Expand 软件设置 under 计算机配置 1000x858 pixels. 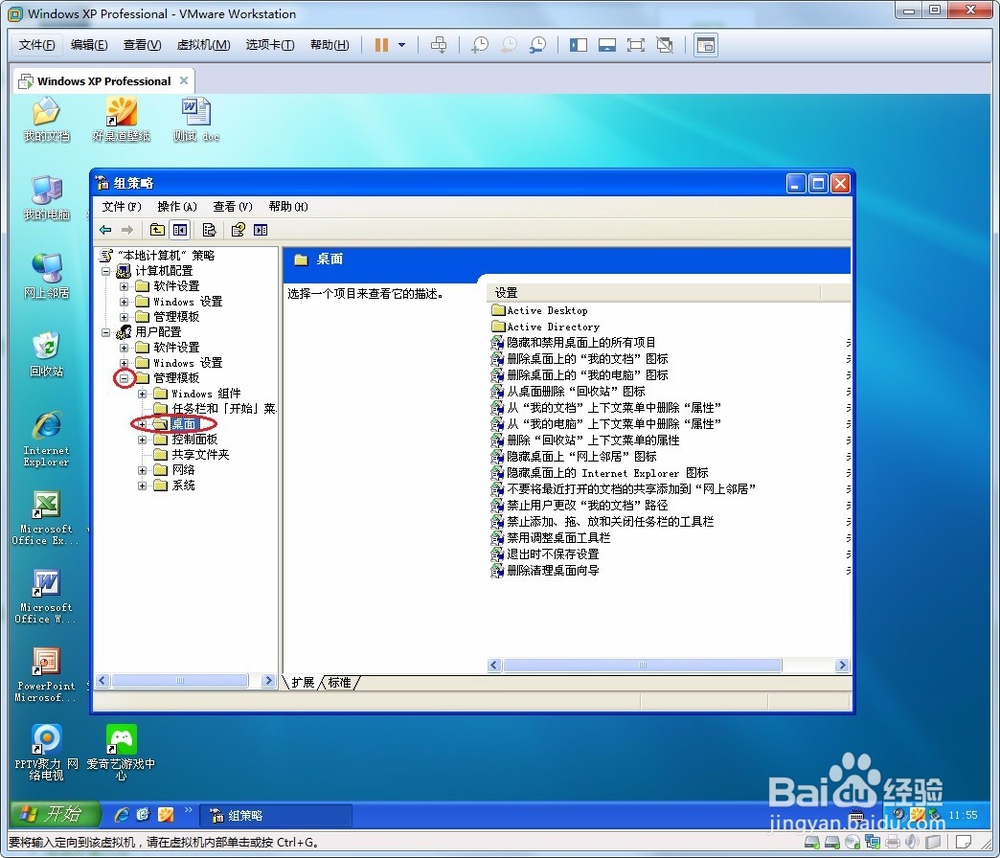point(124,286)
